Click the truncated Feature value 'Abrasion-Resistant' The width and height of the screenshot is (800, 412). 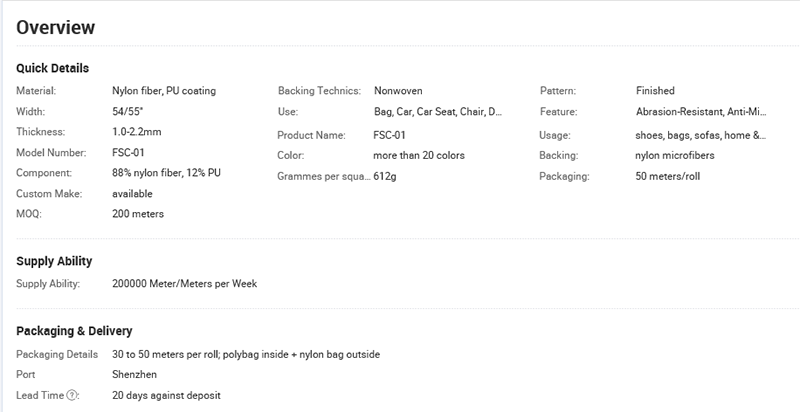point(701,112)
